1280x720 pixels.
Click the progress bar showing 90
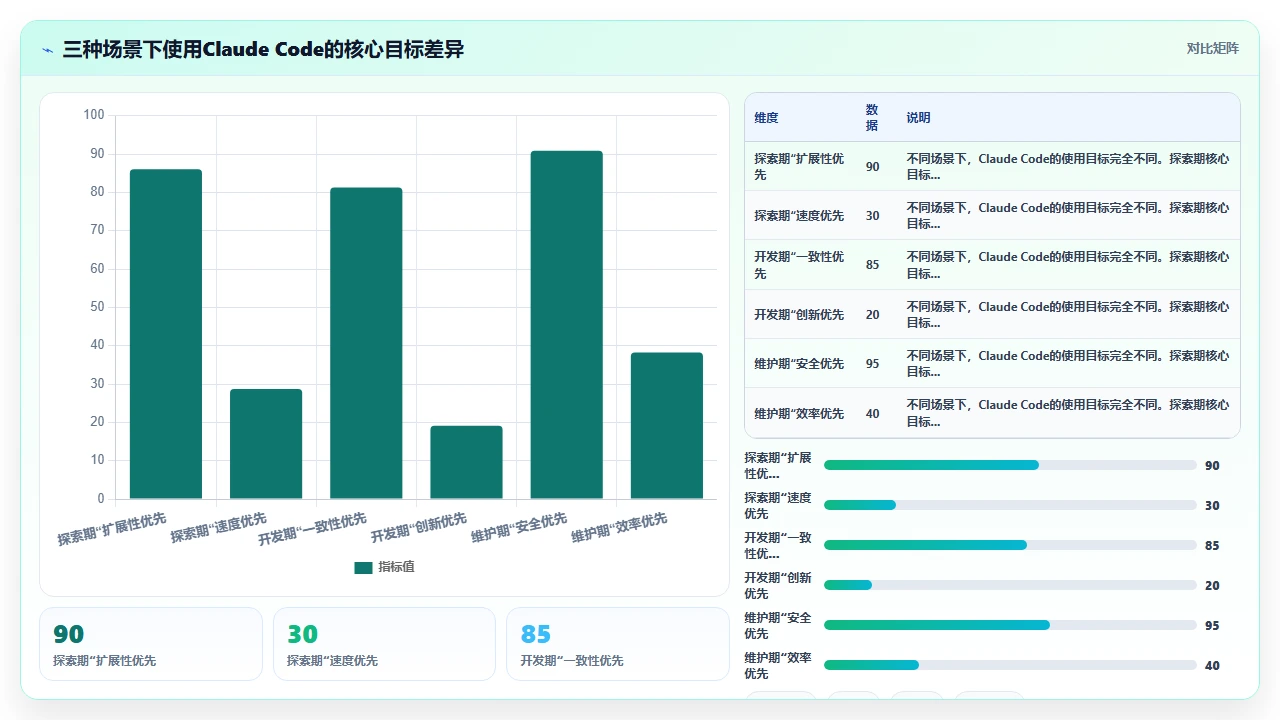point(1010,465)
